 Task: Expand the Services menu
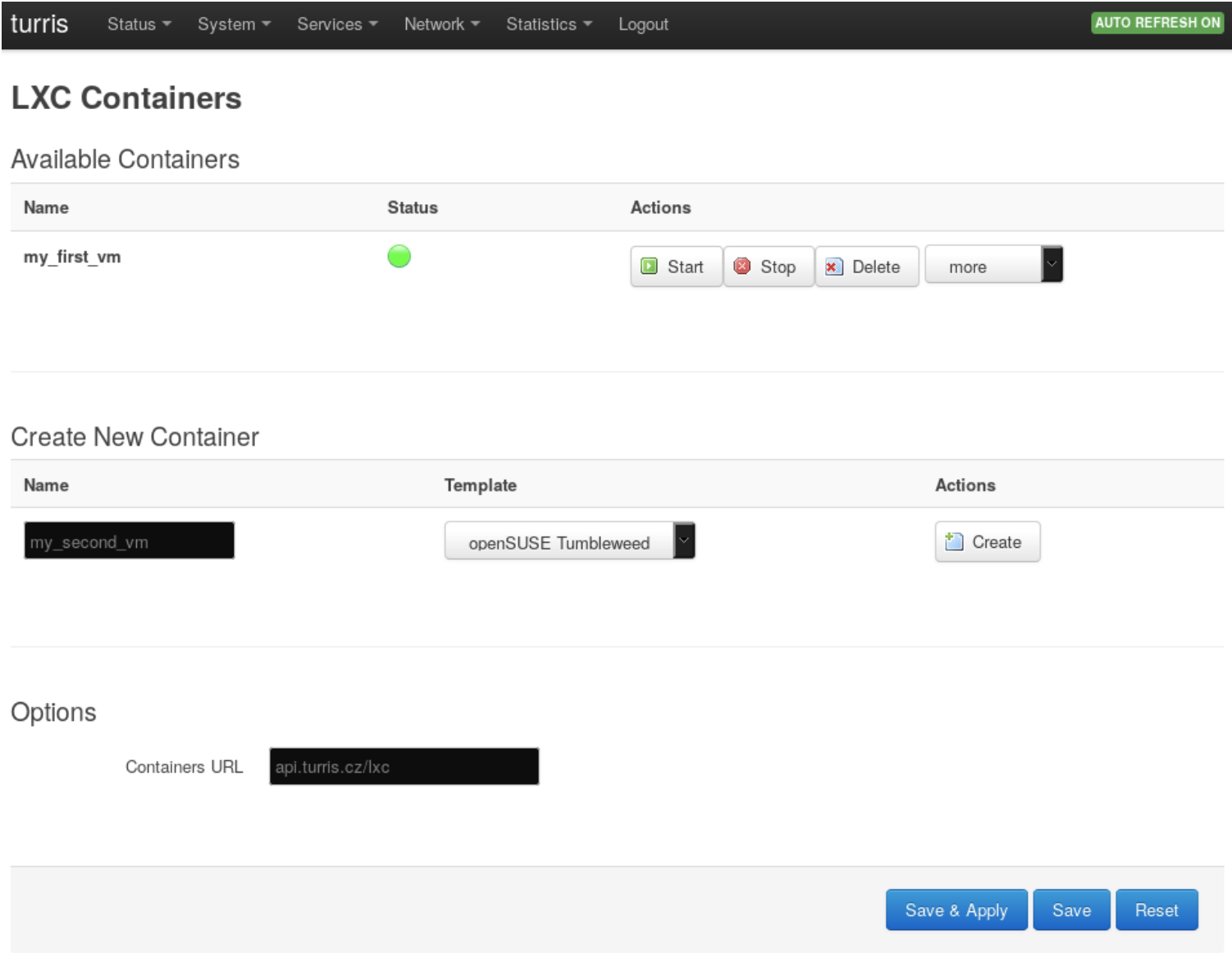tap(336, 25)
